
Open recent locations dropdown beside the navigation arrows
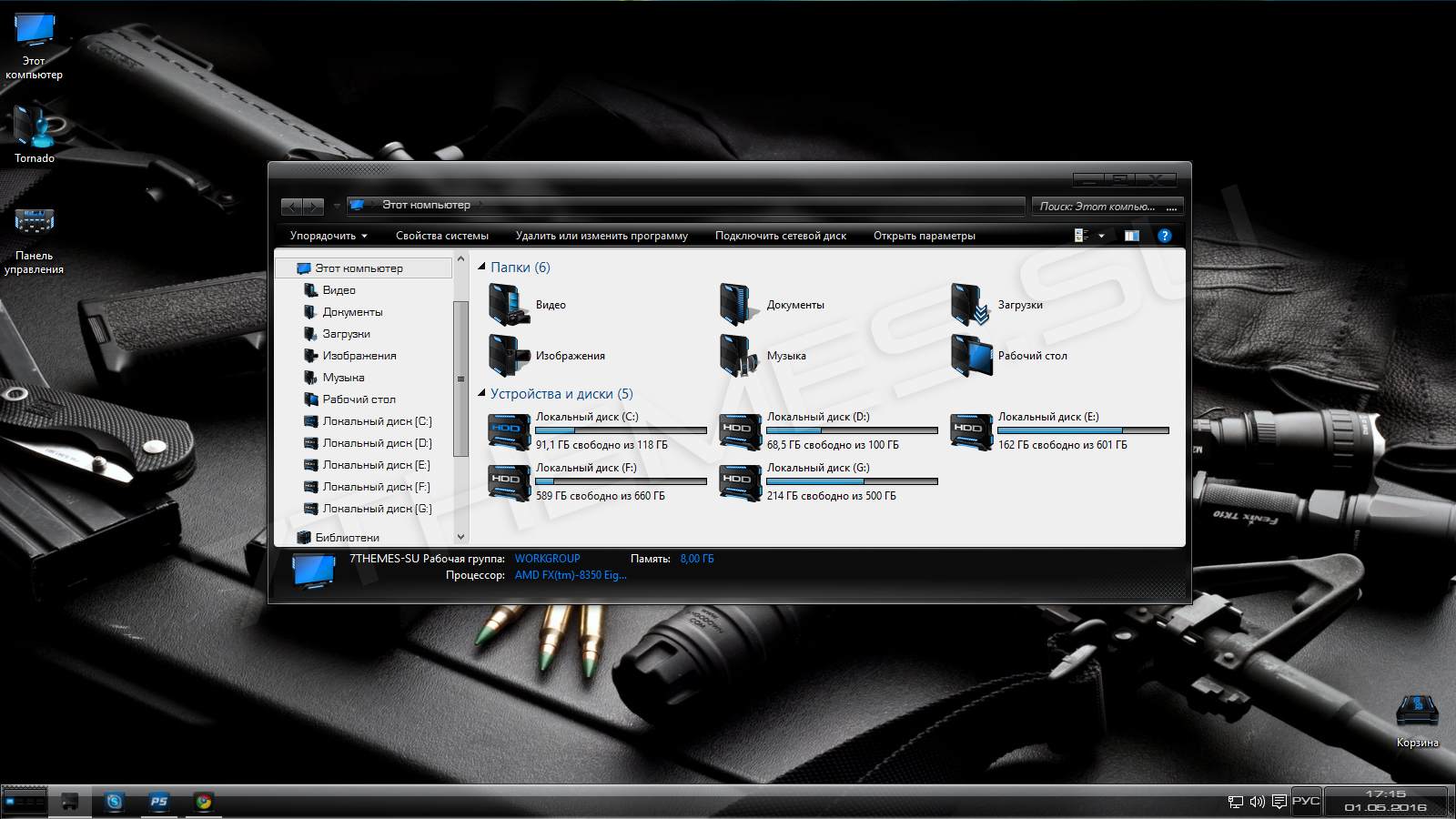[x=337, y=207]
